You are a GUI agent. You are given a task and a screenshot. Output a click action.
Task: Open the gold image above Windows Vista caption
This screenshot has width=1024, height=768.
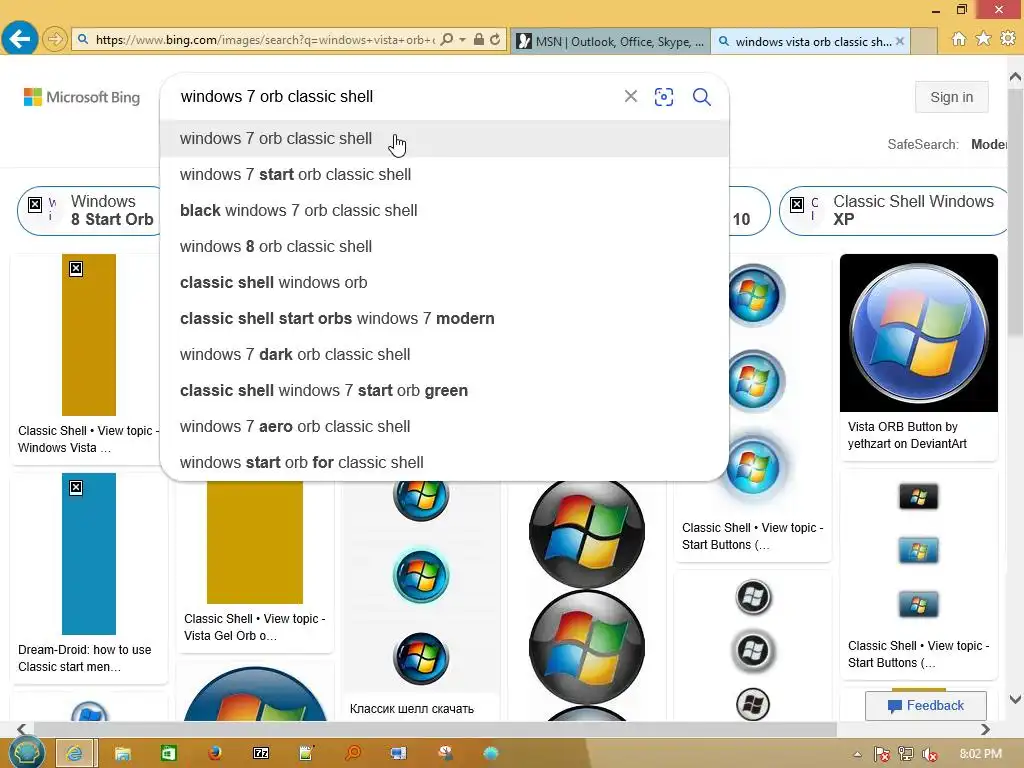pyautogui.click(x=89, y=335)
